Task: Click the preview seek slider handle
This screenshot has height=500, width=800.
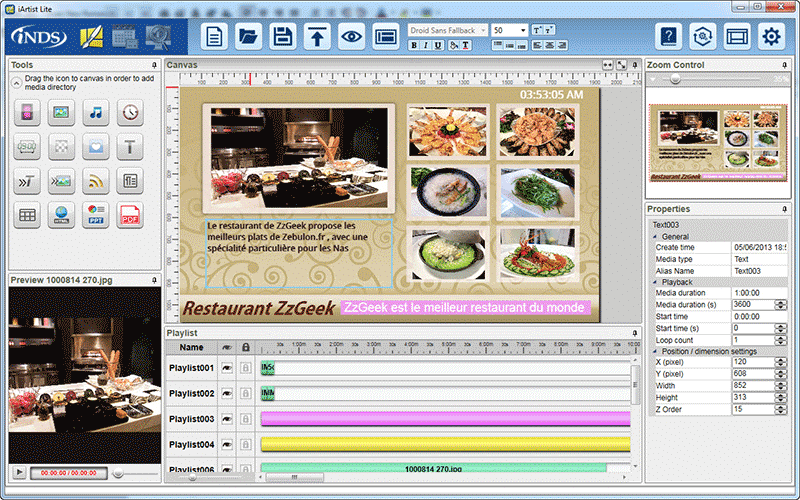Action: click(118, 473)
